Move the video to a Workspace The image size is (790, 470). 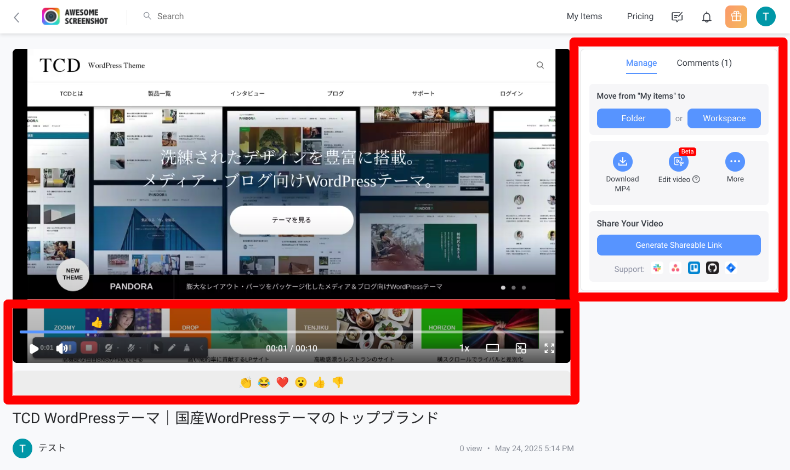tap(723, 118)
